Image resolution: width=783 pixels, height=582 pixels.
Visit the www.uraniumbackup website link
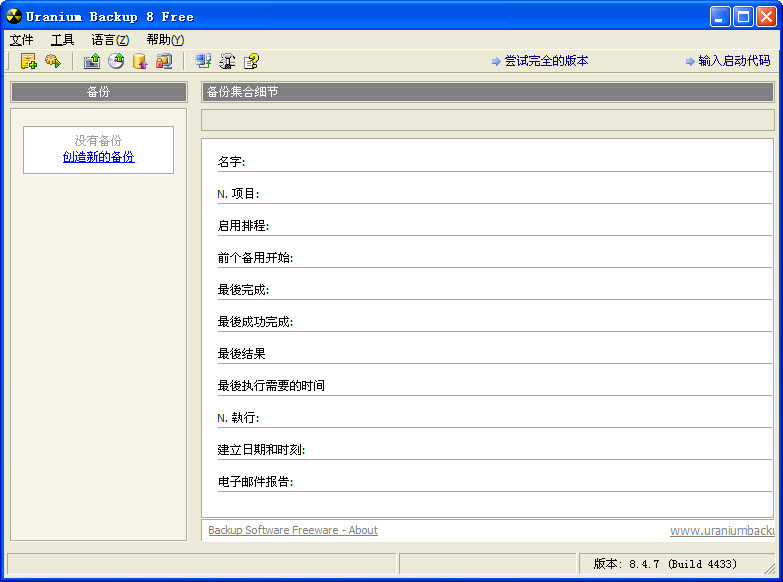[x=721, y=530]
